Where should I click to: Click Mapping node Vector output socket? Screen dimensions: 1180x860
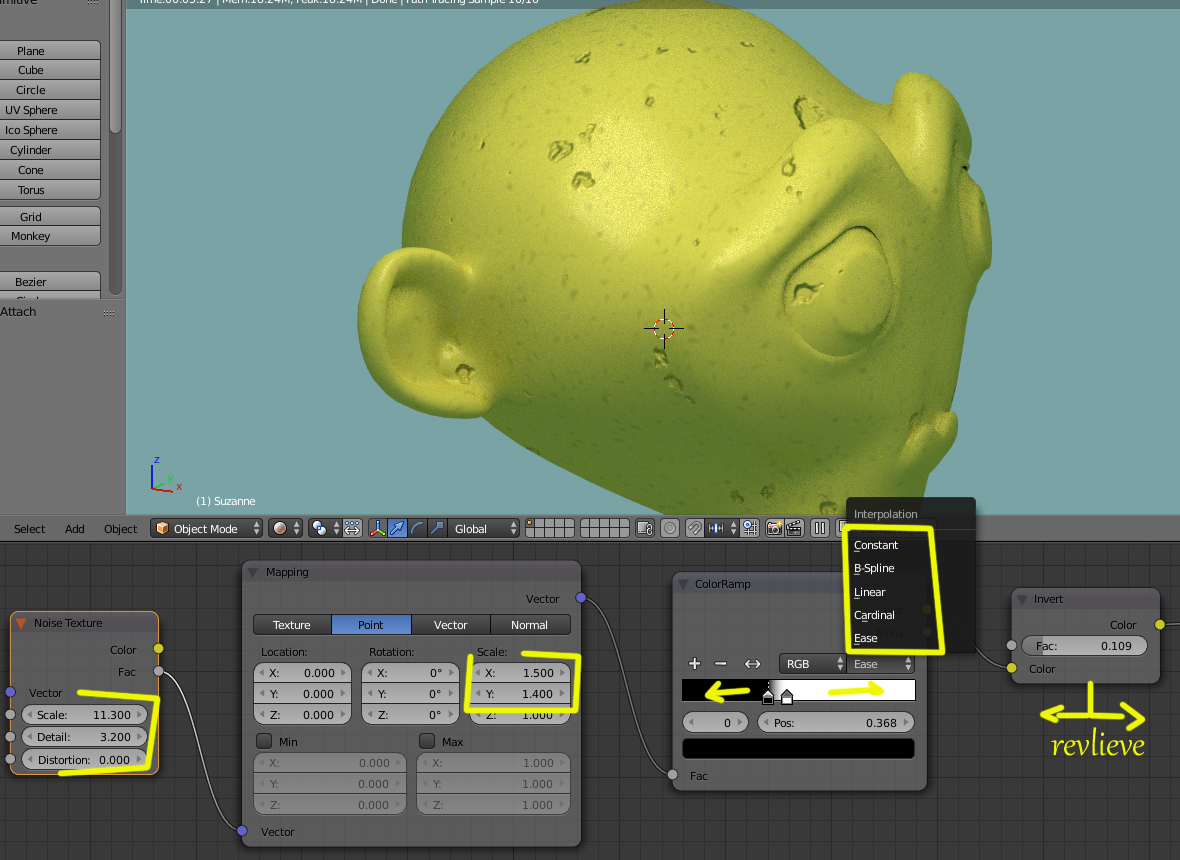point(580,598)
